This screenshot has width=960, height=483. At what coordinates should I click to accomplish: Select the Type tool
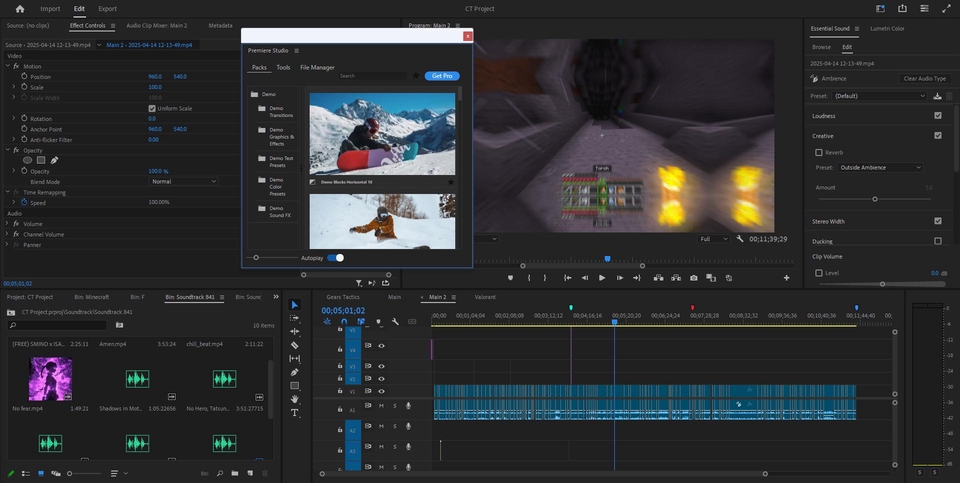(x=294, y=413)
